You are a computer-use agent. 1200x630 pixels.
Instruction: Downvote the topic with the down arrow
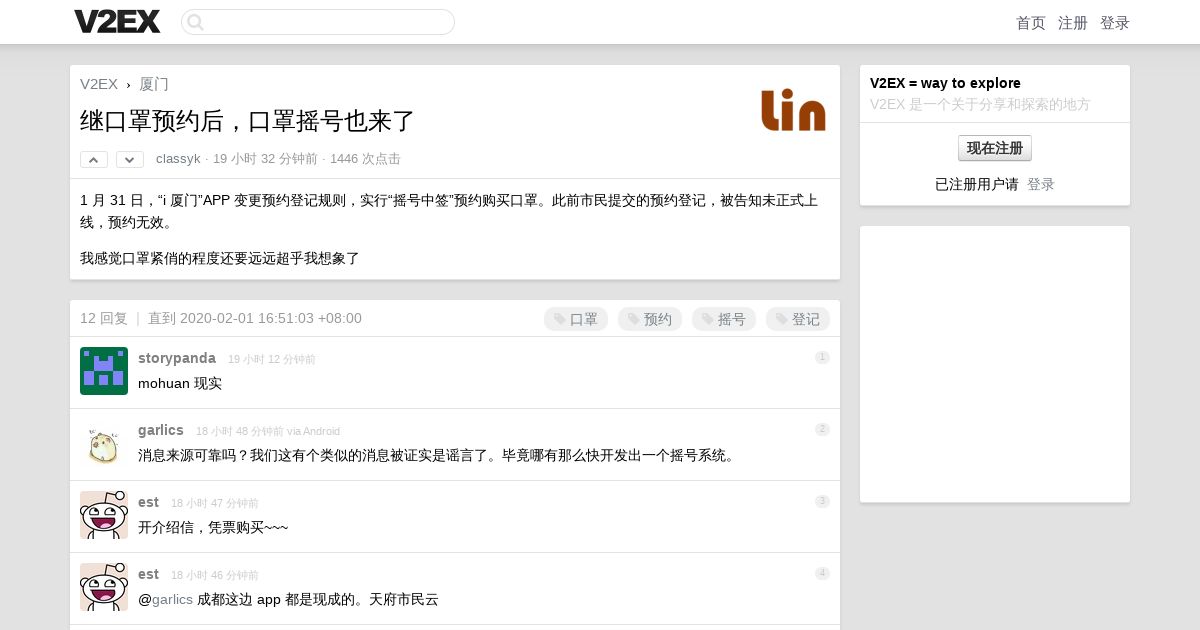click(130, 159)
